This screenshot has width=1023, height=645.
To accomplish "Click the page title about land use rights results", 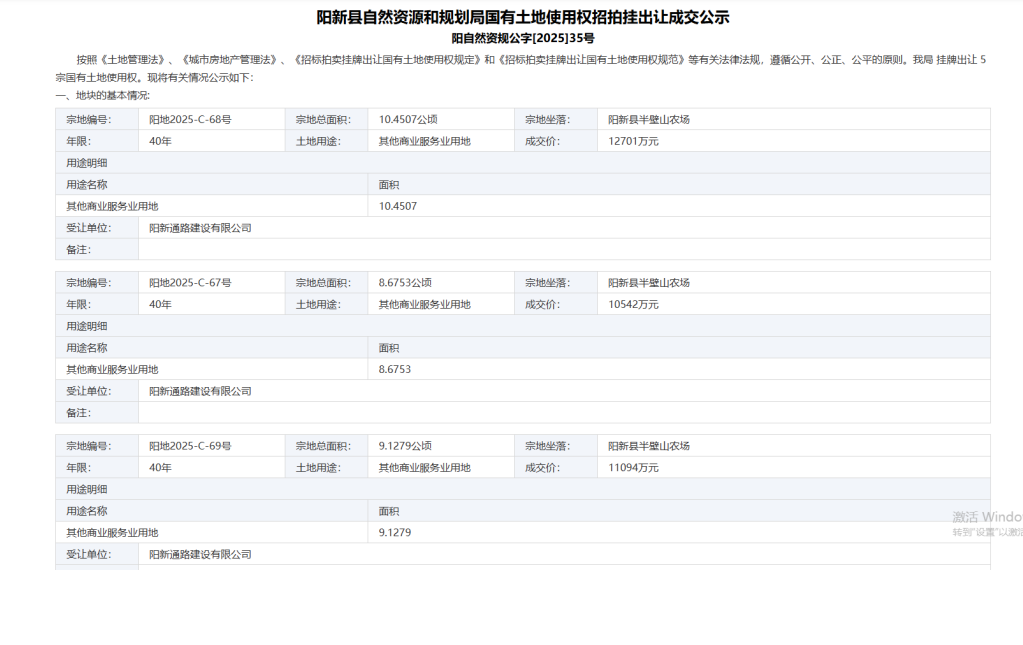I will coord(523,17).
